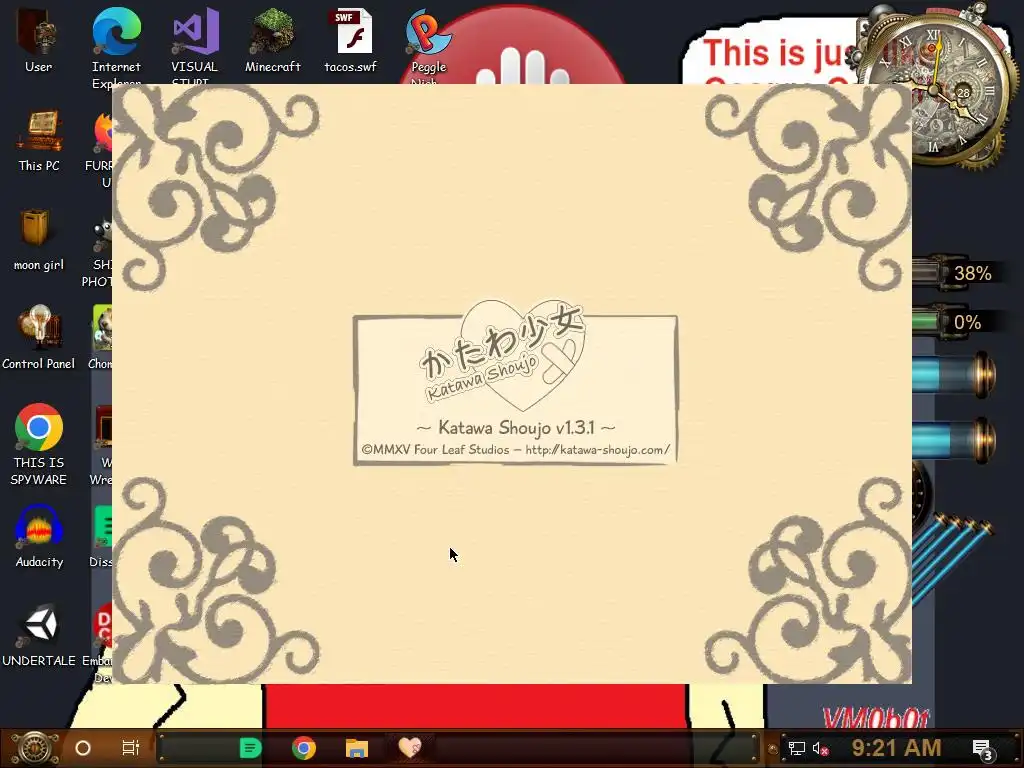Click the Katawa Shoujo heart taskbar icon
1024x768 pixels.
(410, 747)
